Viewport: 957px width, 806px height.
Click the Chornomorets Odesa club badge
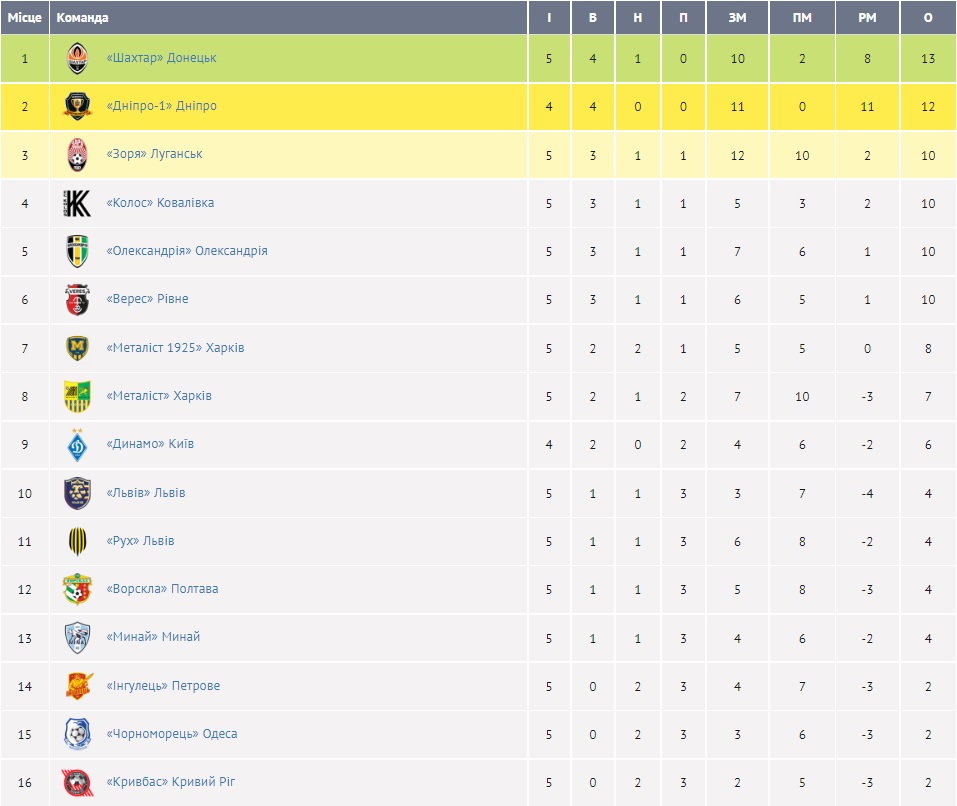coord(77,734)
